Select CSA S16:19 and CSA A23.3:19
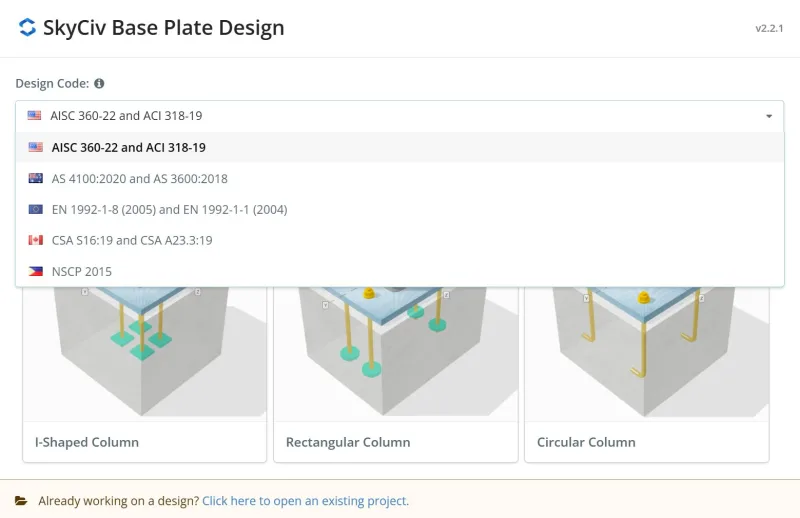Viewport: 800px width, 518px height. tap(132, 241)
